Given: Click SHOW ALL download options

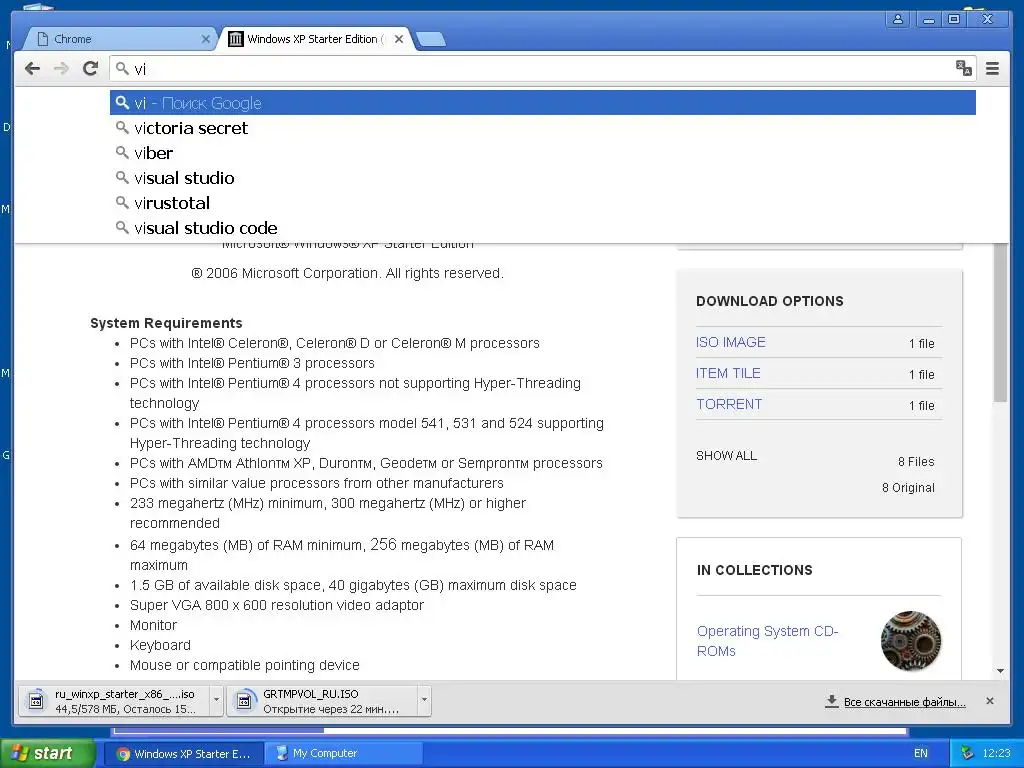Looking at the screenshot, I should pos(726,456).
